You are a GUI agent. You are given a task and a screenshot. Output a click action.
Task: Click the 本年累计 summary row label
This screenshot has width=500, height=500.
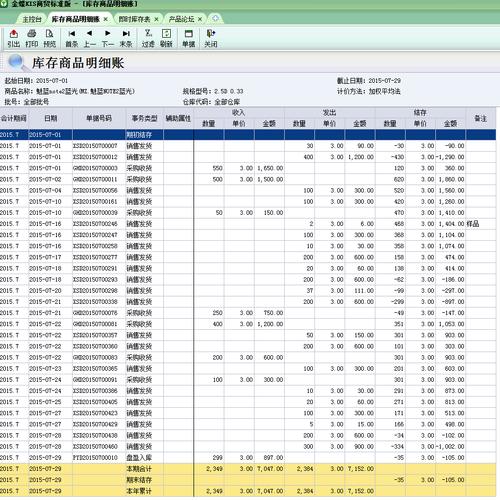(139, 491)
